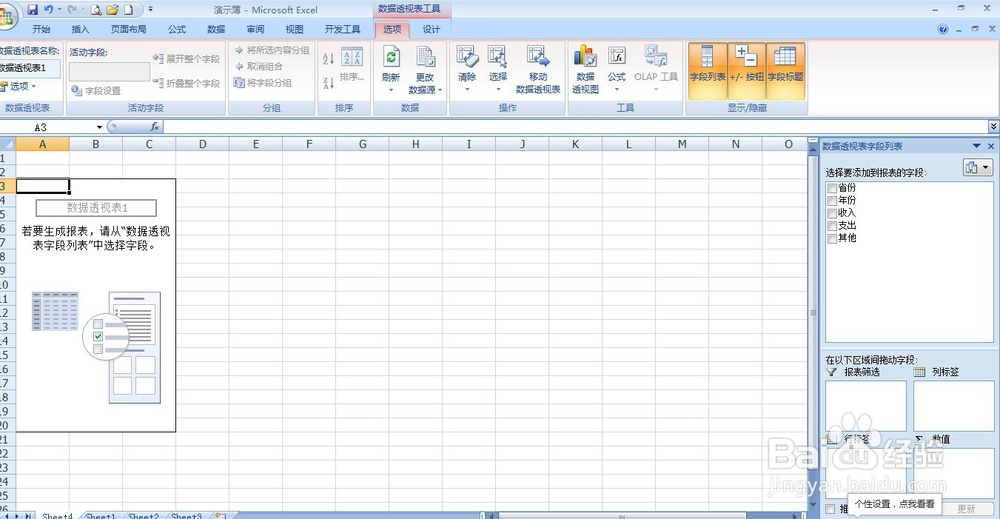
Task: Switch to the 审阅 Review tab
Action: coord(255,29)
